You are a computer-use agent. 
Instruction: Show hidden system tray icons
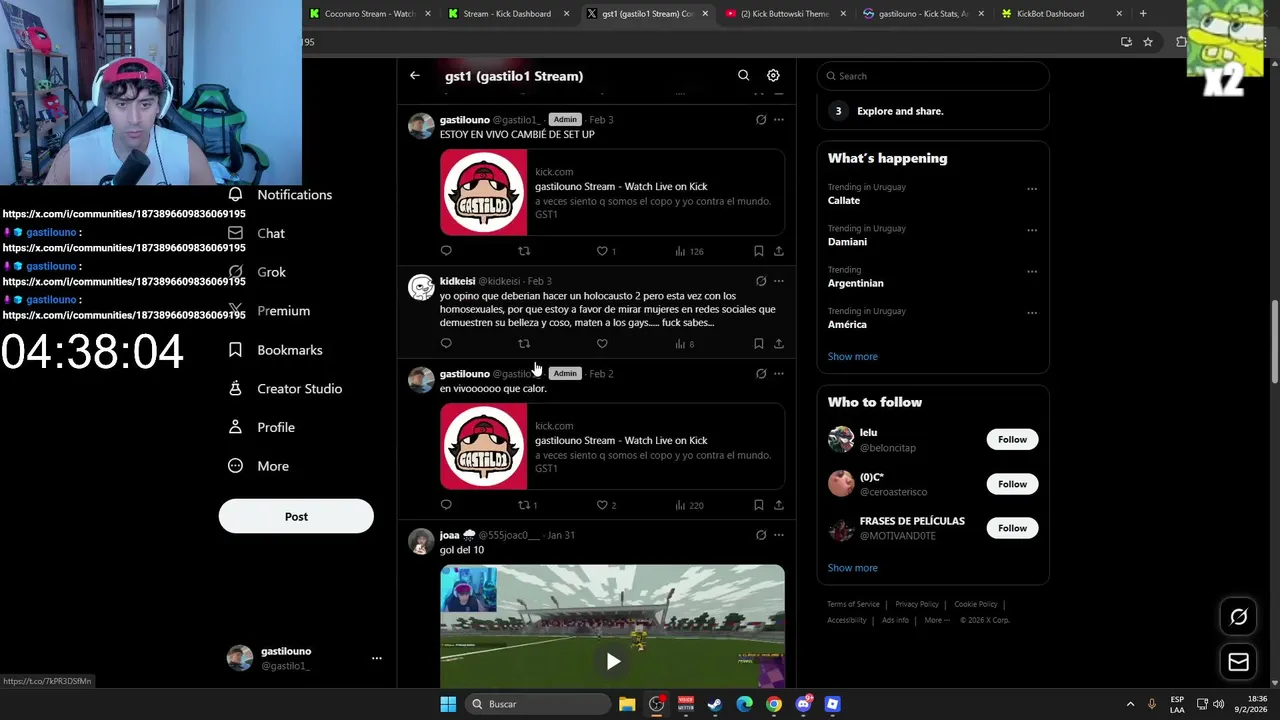1130,704
